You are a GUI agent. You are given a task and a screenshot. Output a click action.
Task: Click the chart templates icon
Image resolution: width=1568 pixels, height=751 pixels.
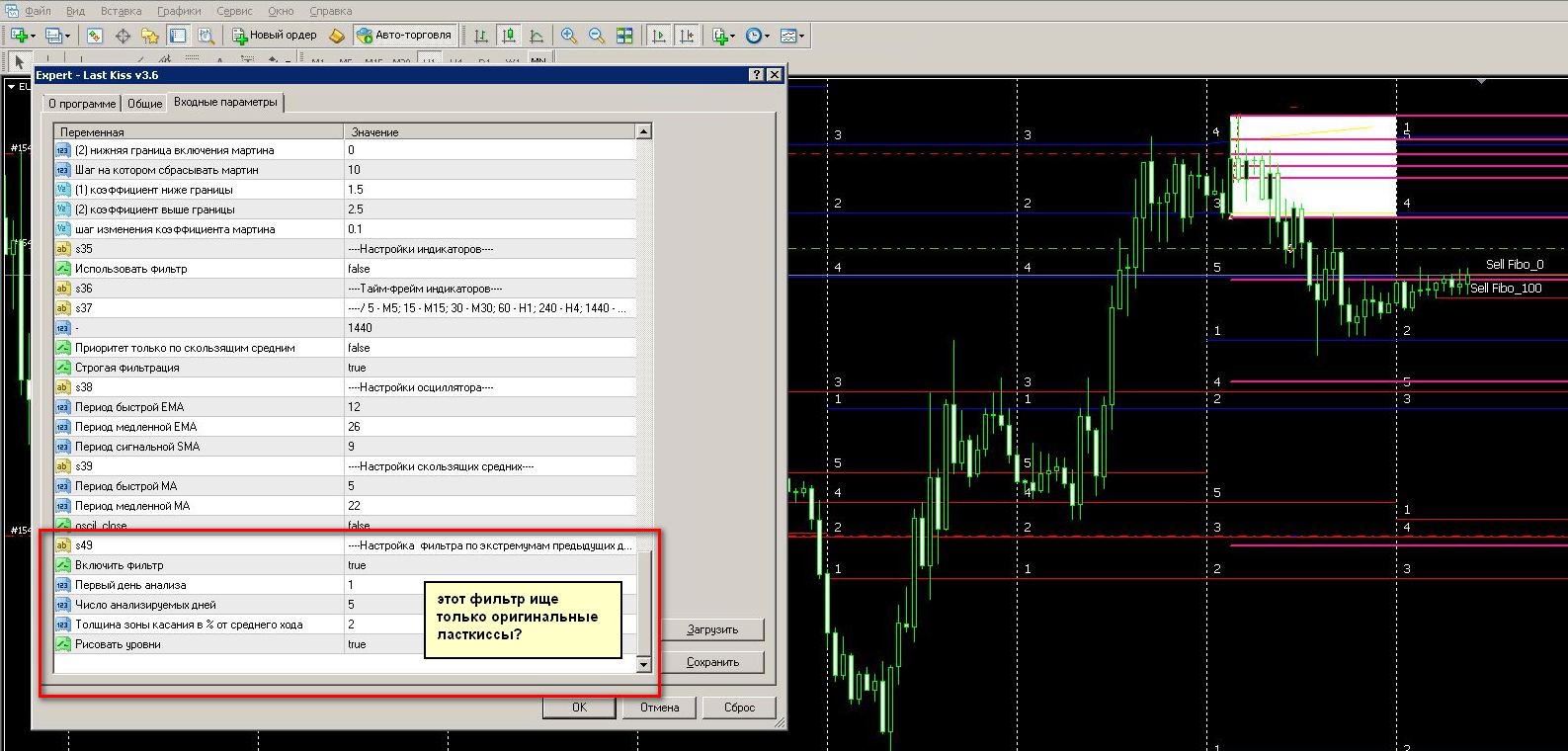pos(787,36)
